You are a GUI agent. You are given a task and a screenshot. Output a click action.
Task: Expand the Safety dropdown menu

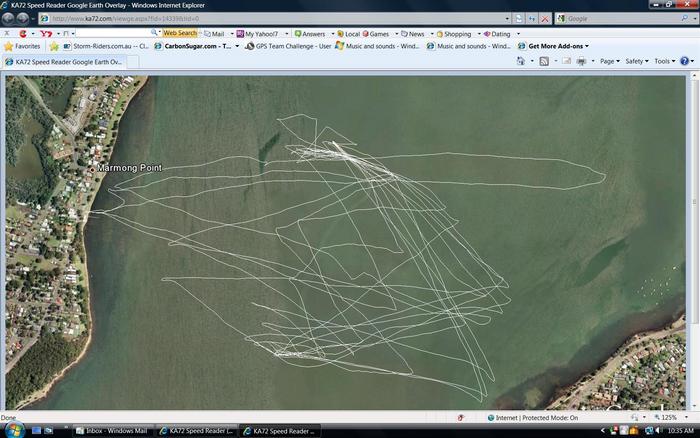point(637,61)
